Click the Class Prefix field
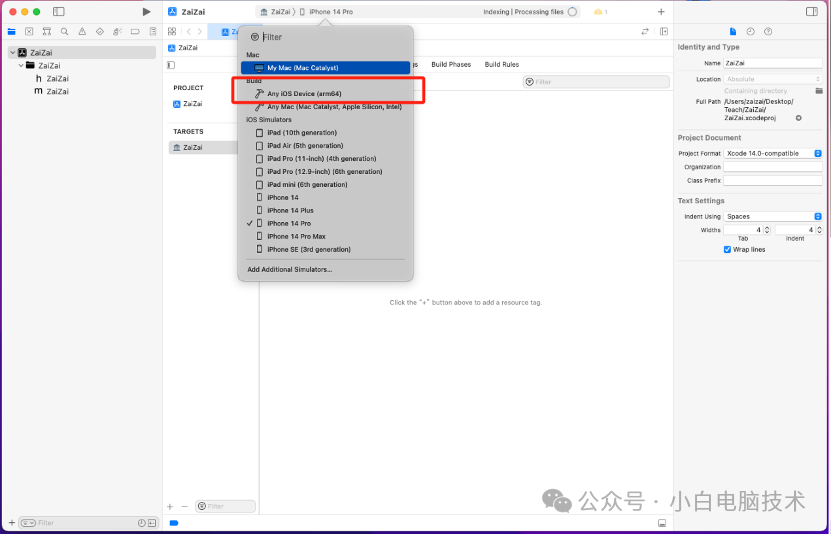 point(773,180)
